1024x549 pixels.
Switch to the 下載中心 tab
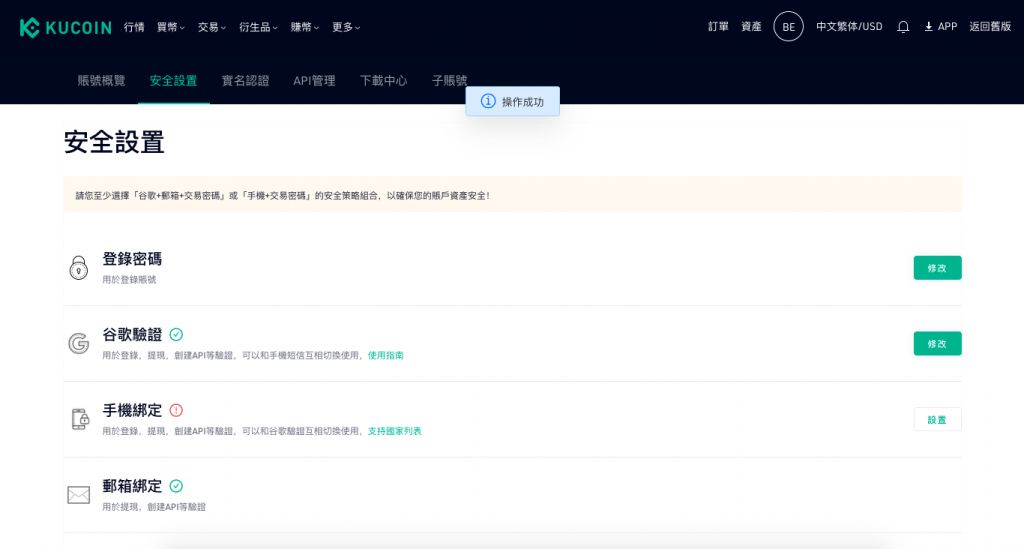click(383, 81)
